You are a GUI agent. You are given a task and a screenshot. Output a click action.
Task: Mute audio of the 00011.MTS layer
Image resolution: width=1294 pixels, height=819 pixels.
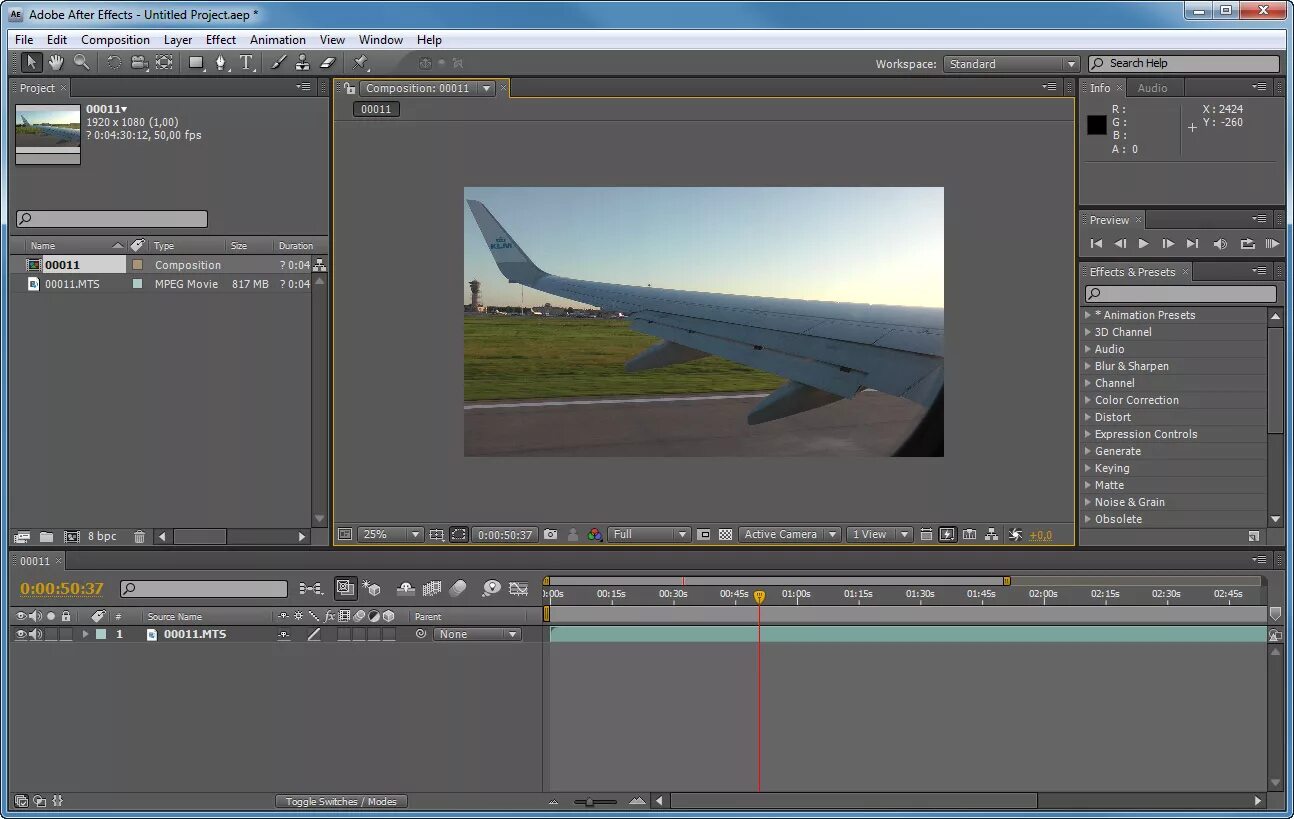35,634
